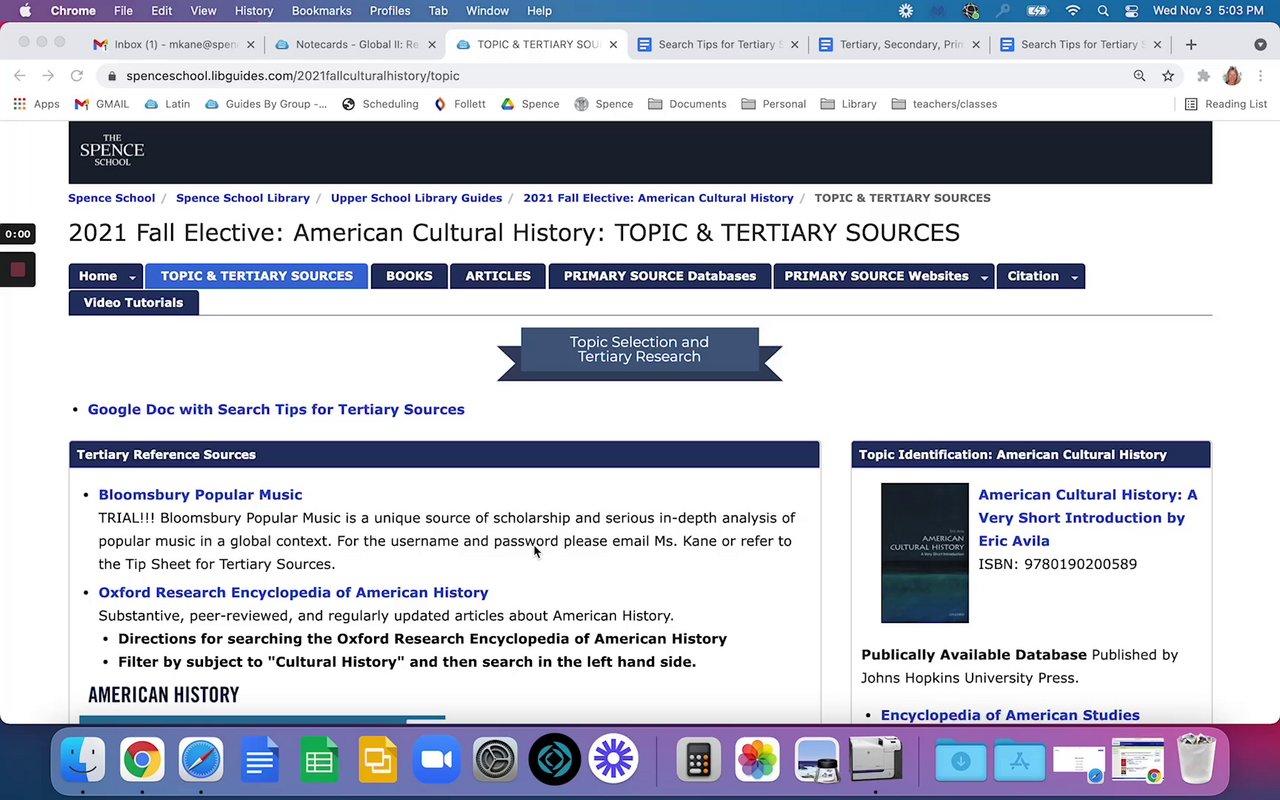Open the Trash in the dock
1280x800 pixels.
tap(1196, 760)
